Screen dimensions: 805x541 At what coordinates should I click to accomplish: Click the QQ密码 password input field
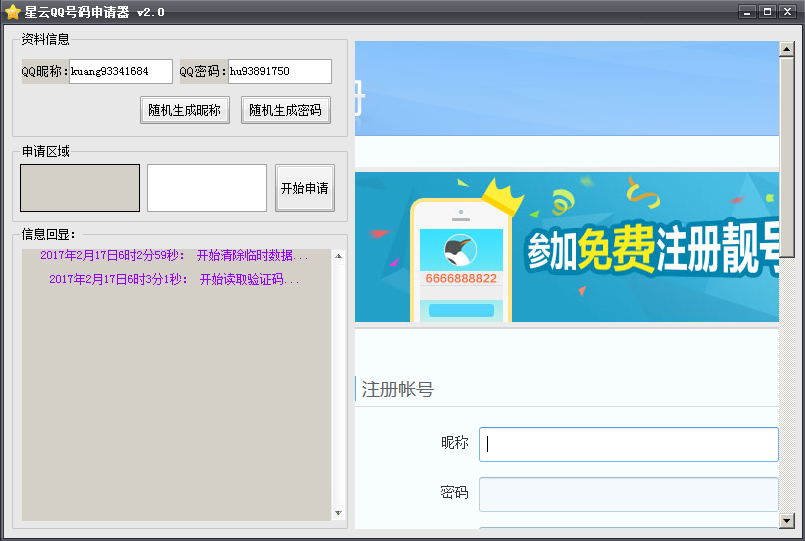(280, 71)
